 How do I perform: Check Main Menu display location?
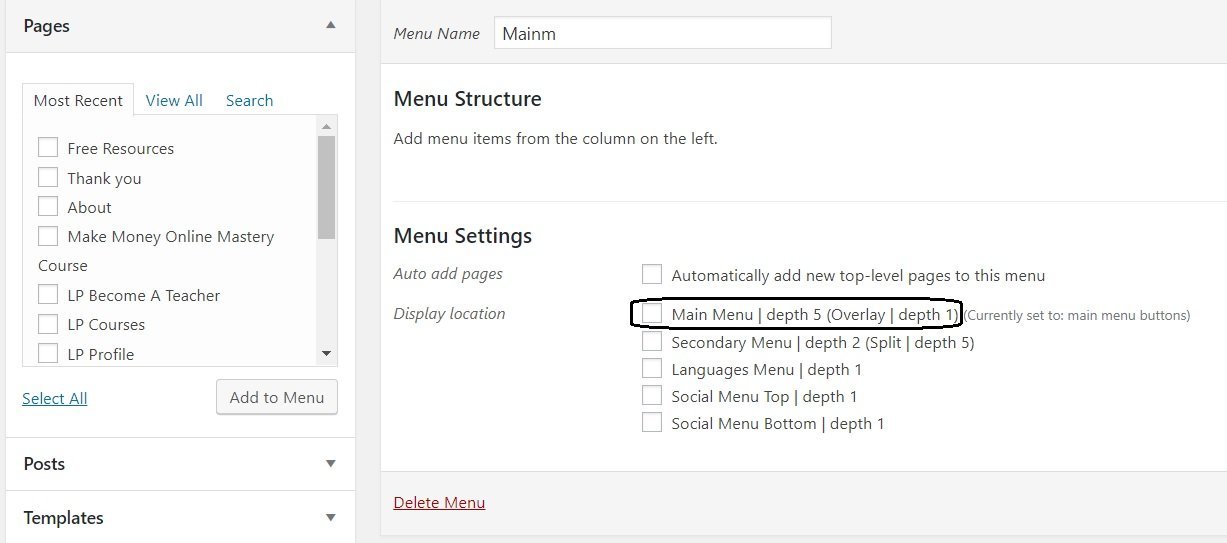click(x=652, y=314)
